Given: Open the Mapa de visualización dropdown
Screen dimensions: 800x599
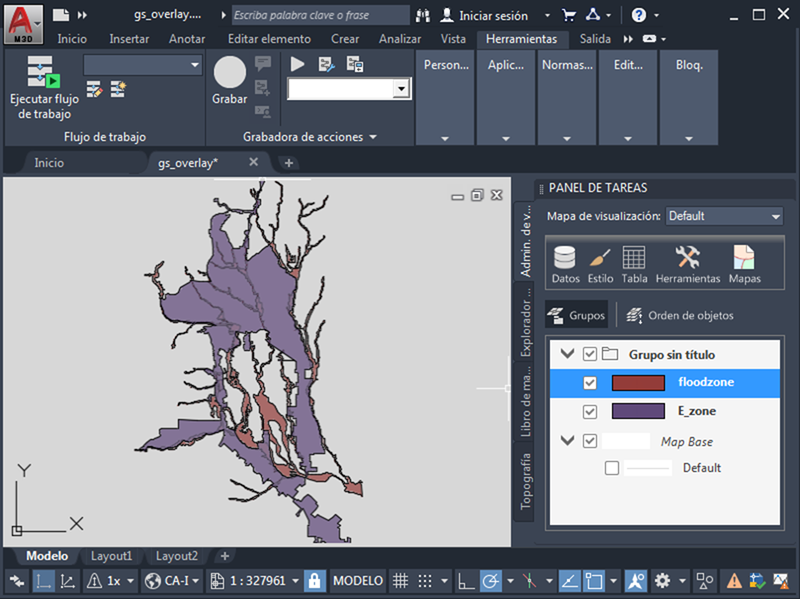Looking at the screenshot, I should [724, 216].
